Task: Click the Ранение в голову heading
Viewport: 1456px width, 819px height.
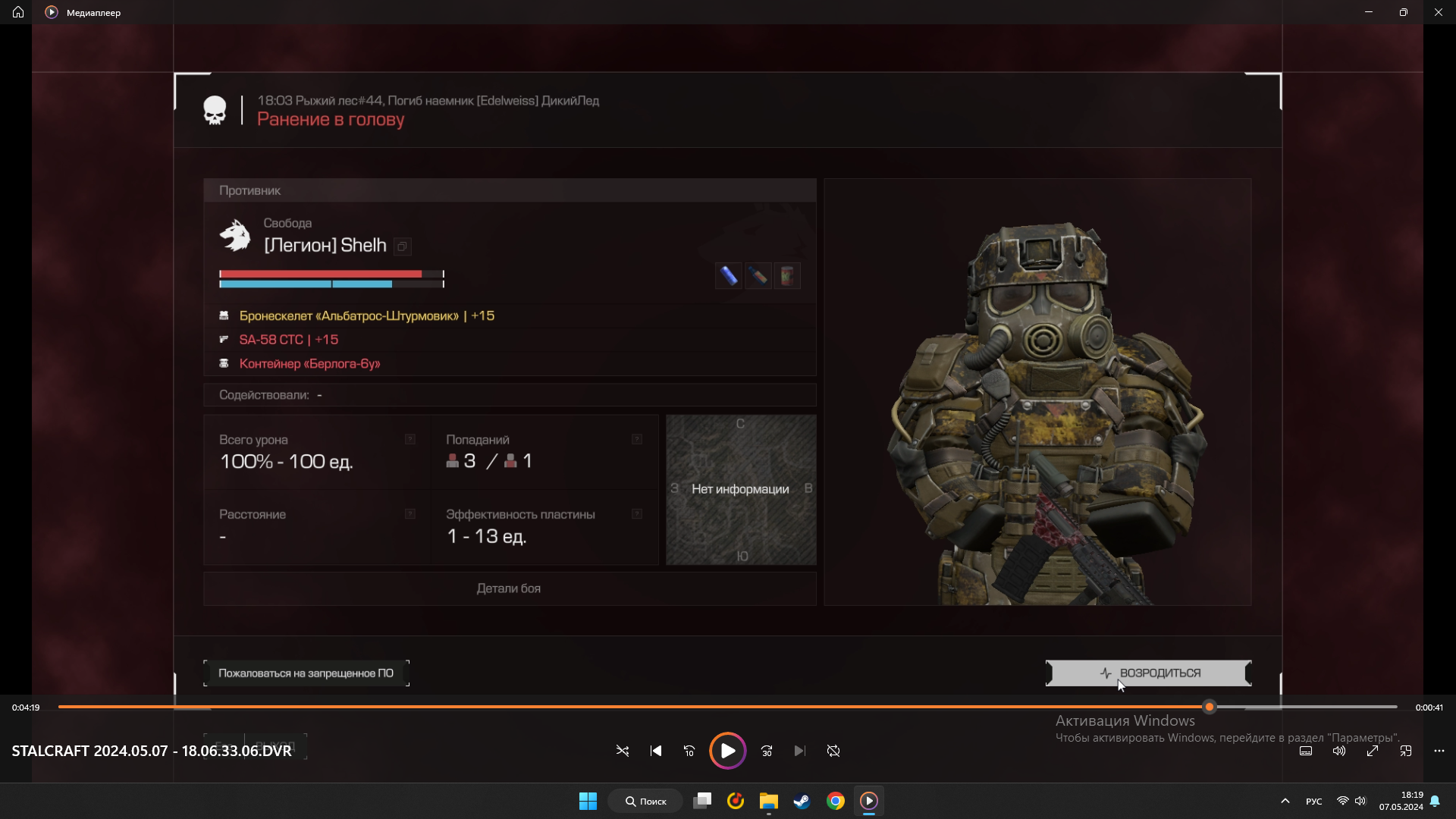Action: [331, 120]
